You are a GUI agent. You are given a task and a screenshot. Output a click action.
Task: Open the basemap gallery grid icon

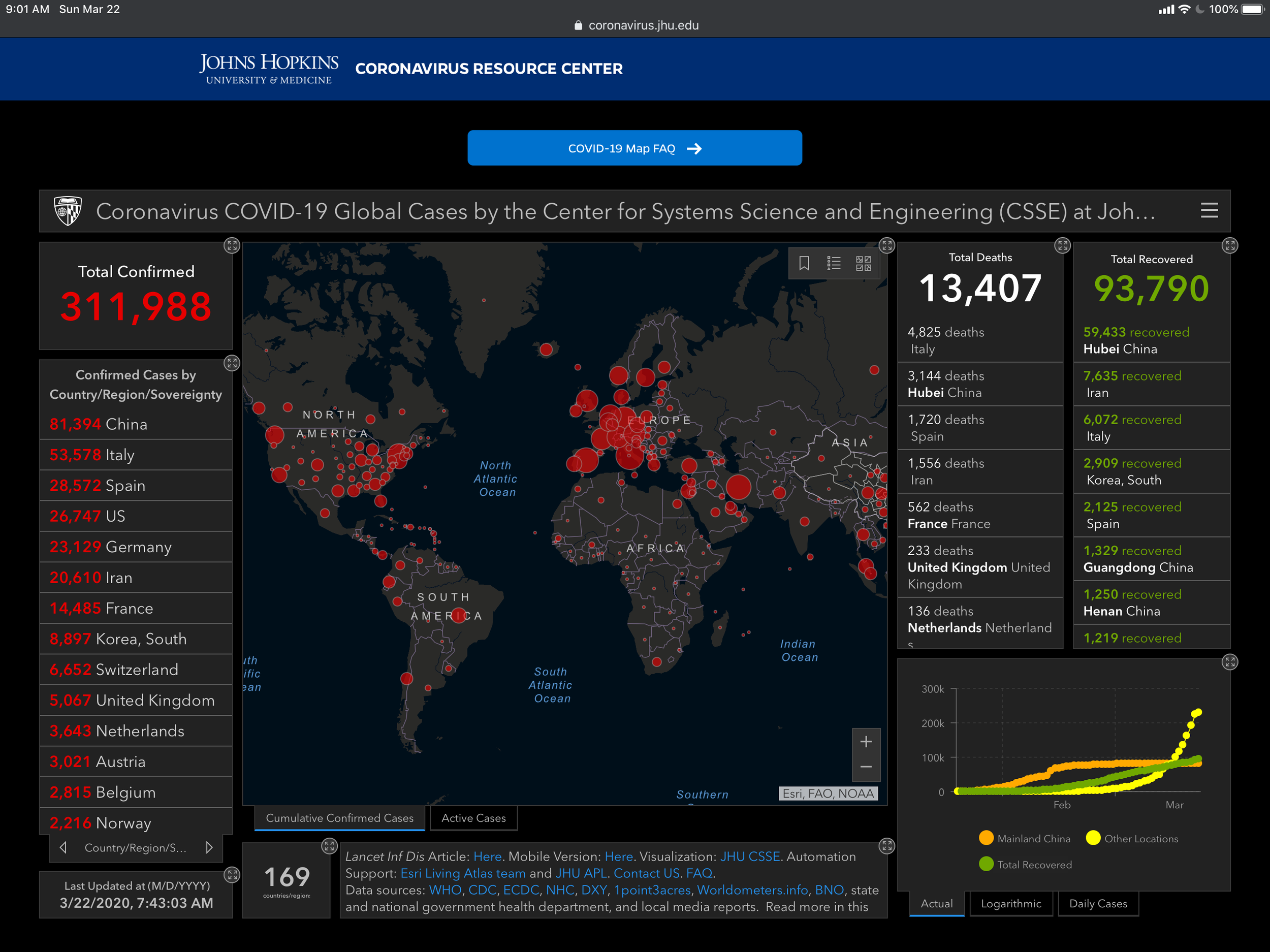pos(863,264)
